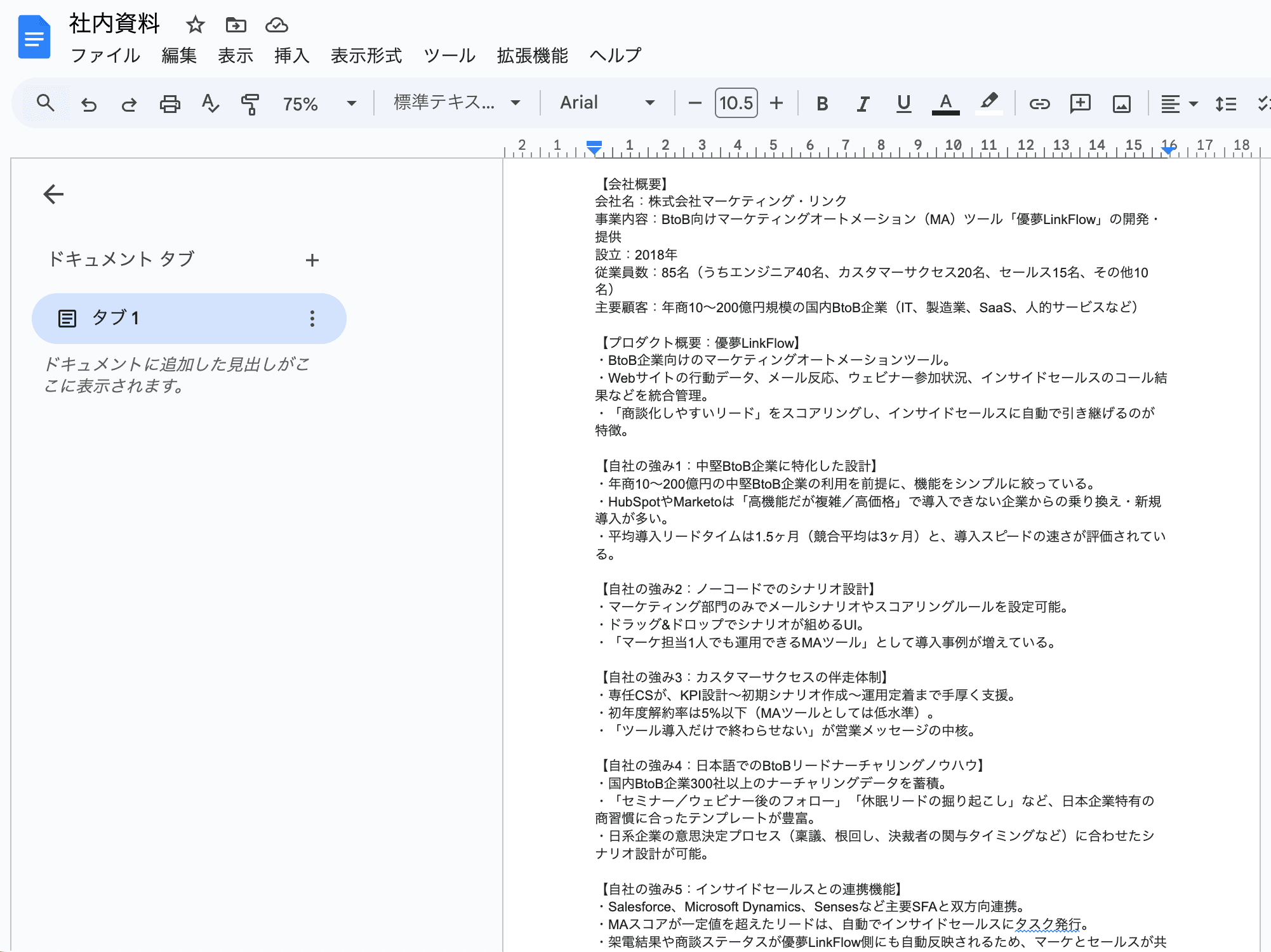Star the document 社内資料
The height and width of the screenshot is (952, 1271).
(x=196, y=25)
